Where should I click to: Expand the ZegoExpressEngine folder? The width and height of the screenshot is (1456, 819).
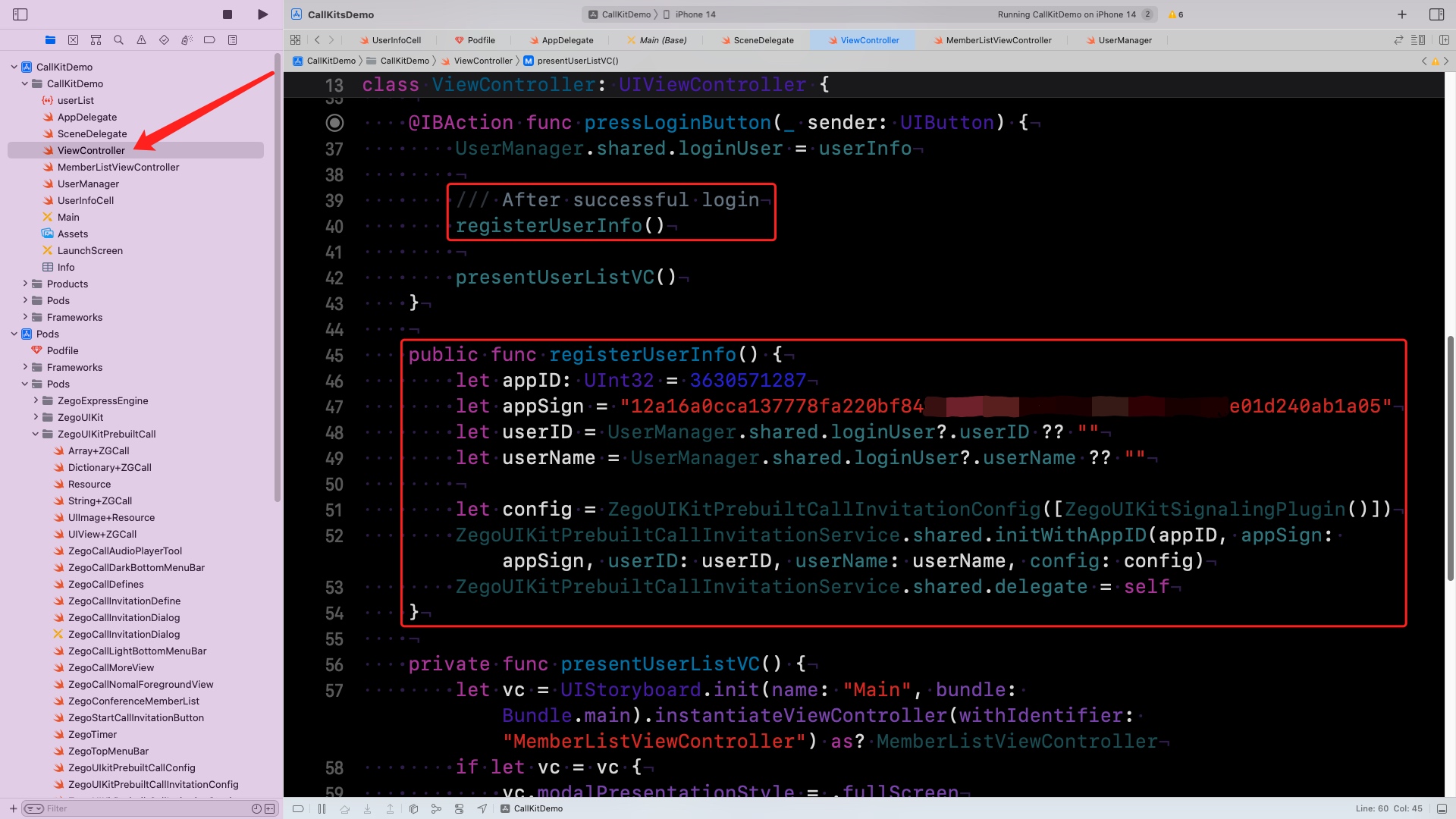click(36, 401)
